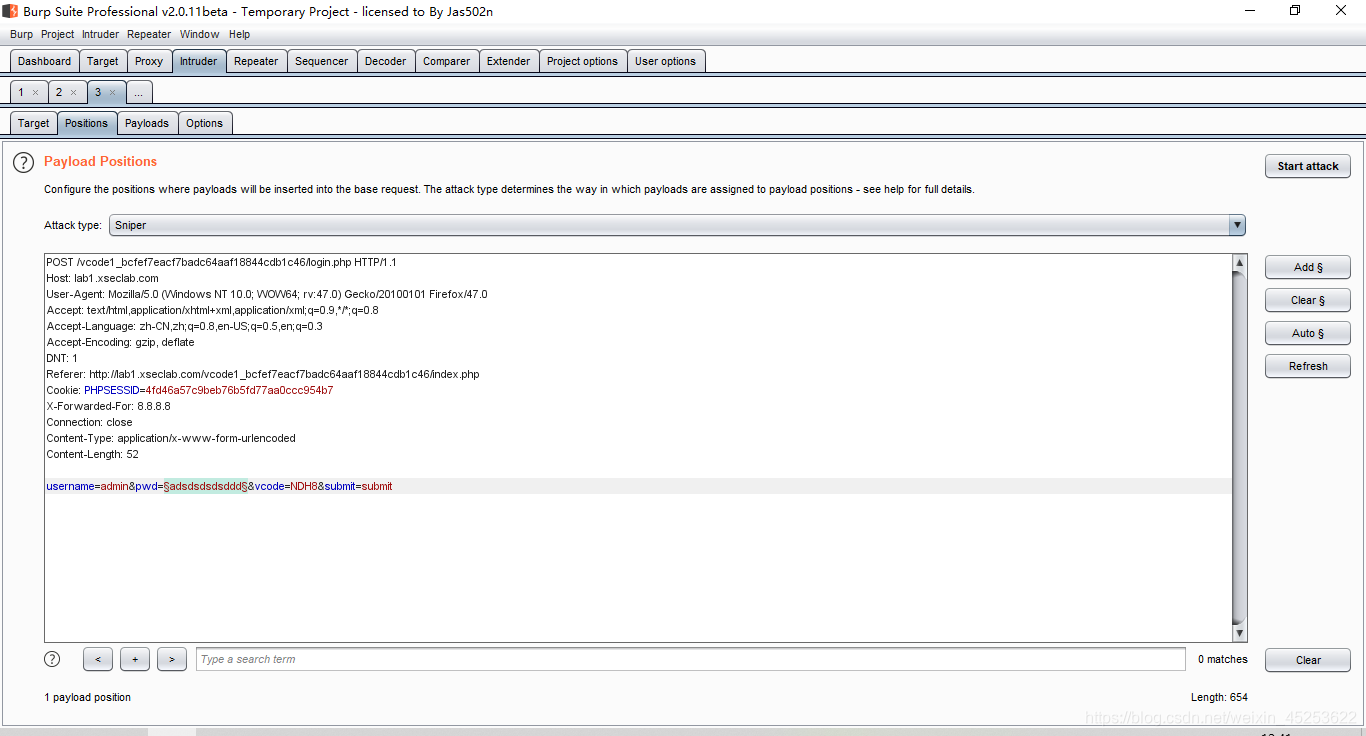Go to next search match
The height and width of the screenshot is (736, 1366).
(172, 659)
